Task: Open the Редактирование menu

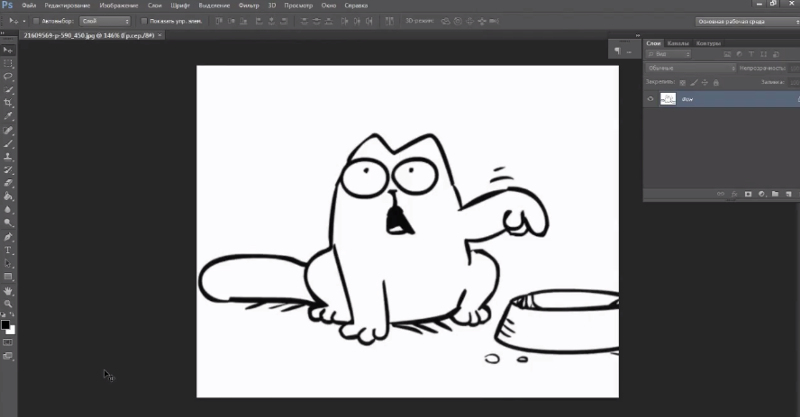Action: tap(67, 6)
